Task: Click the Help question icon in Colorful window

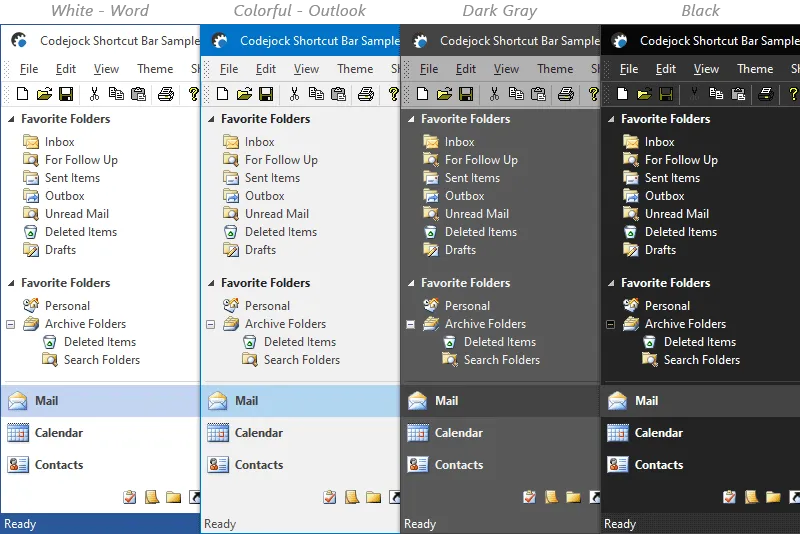Action: click(x=393, y=94)
